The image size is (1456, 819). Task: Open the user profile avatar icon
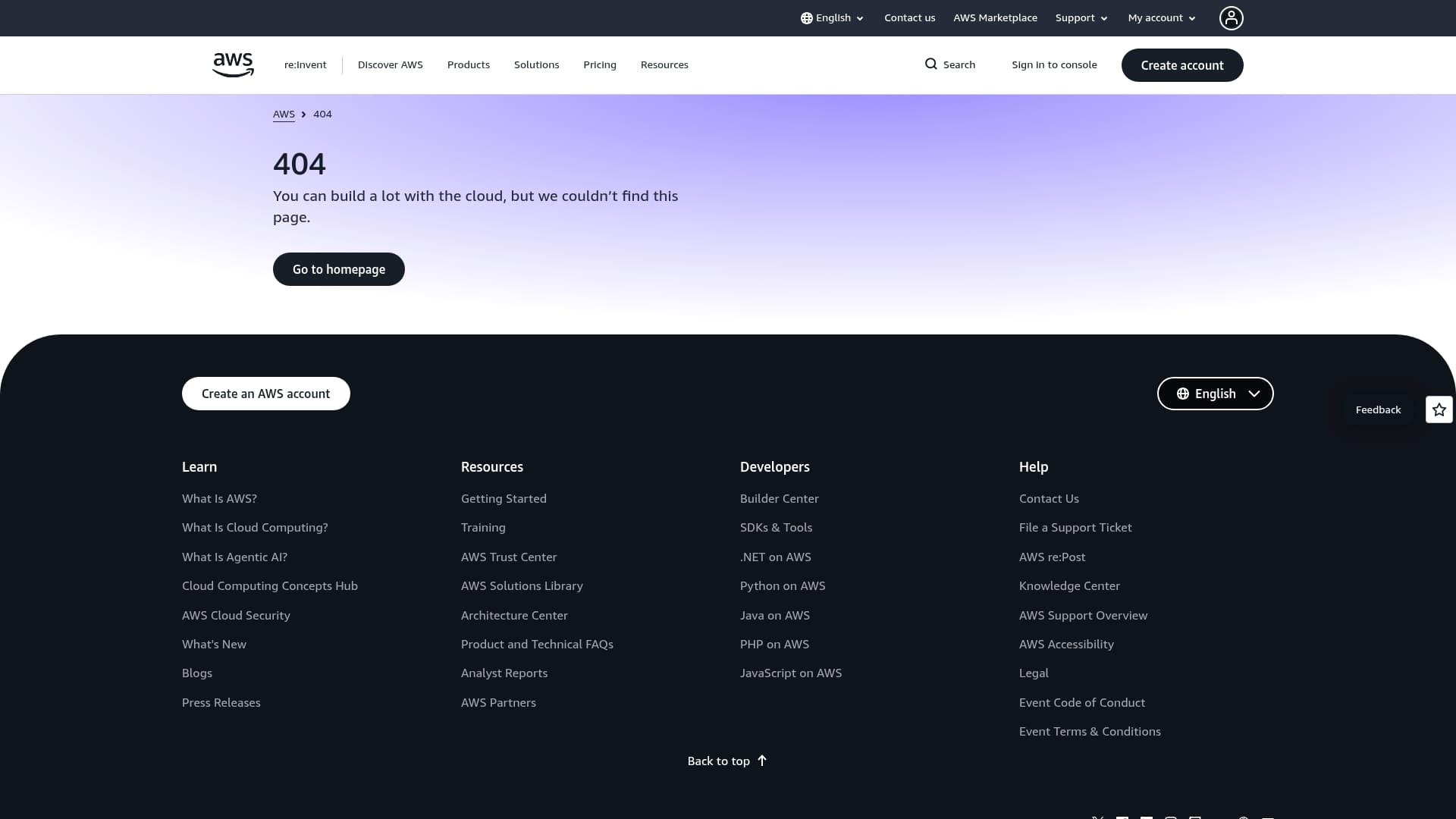pyautogui.click(x=1231, y=18)
